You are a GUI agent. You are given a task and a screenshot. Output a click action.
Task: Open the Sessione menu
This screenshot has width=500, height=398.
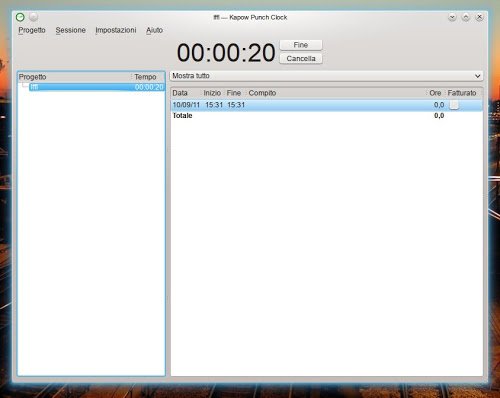(x=70, y=30)
